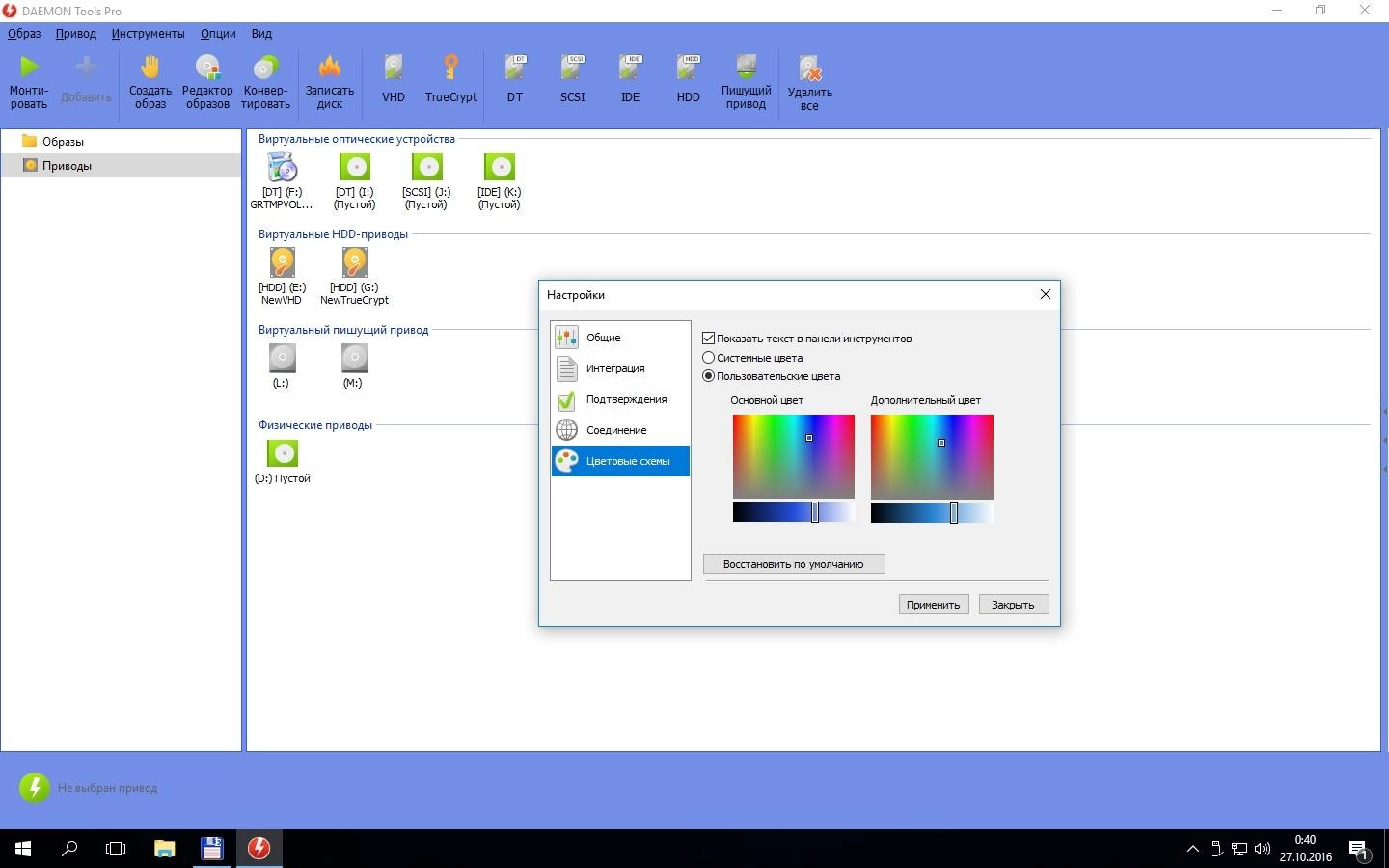1389x868 pixels.
Task: Click Применить button
Action: [x=933, y=605]
